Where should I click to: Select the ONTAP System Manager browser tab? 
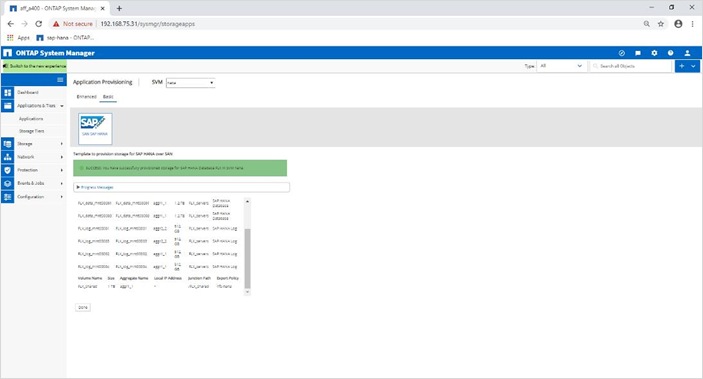coord(56,9)
